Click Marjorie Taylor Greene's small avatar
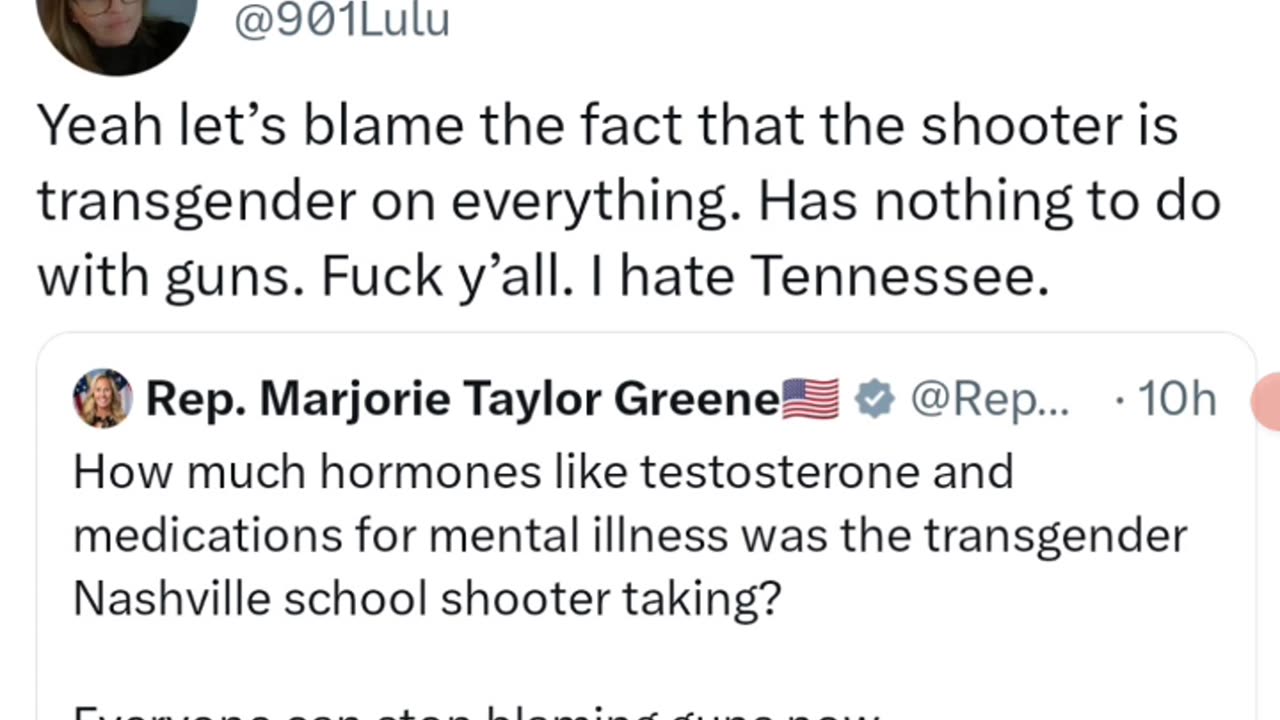The width and height of the screenshot is (1280, 720). (103, 398)
